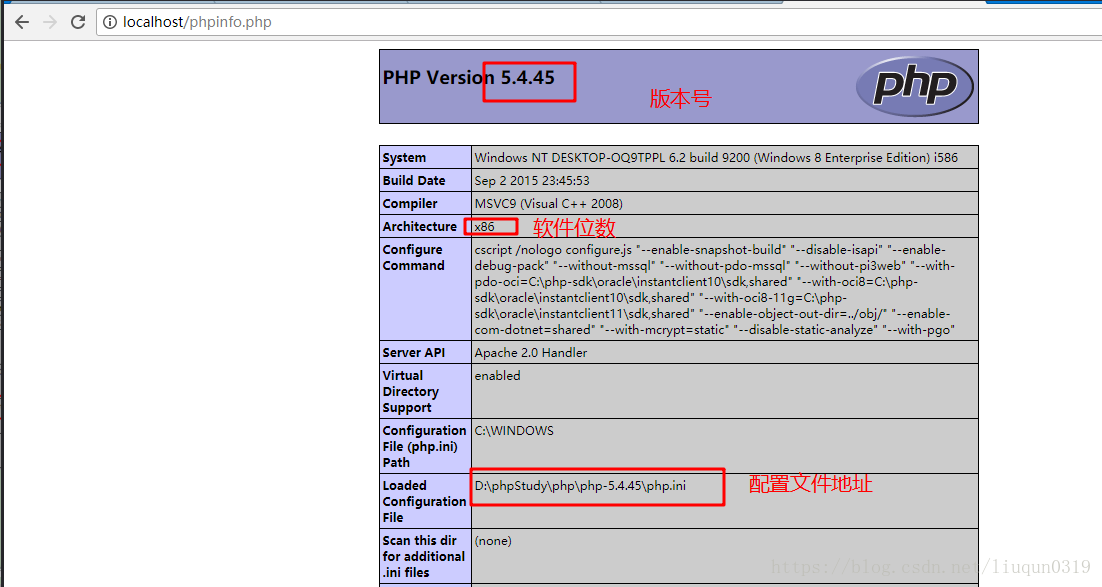Select the System row label
Viewport: 1102px width, 587px height.
pyautogui.click(x=404, y=157)
